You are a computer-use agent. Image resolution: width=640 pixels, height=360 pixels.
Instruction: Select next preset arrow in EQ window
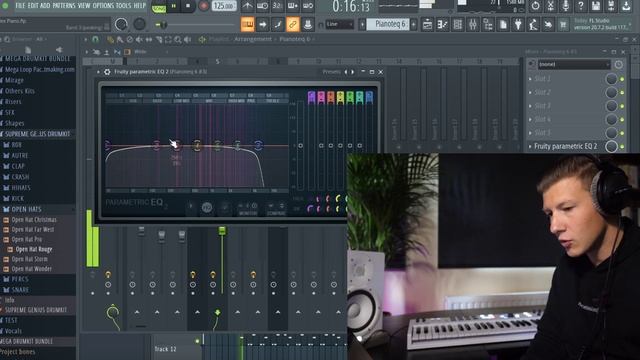[x=353, y=72]
